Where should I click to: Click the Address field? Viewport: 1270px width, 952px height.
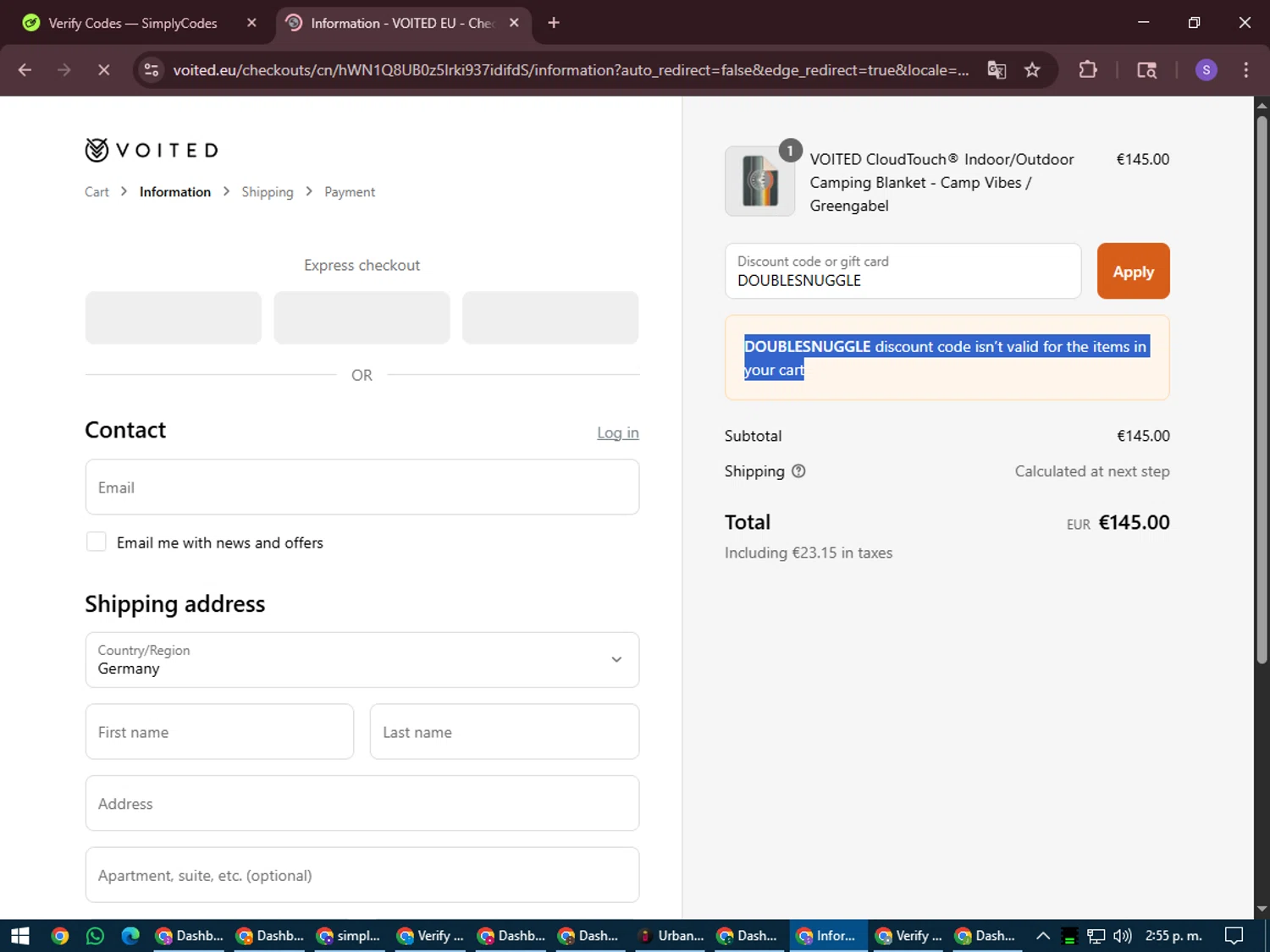coord(362,803)
